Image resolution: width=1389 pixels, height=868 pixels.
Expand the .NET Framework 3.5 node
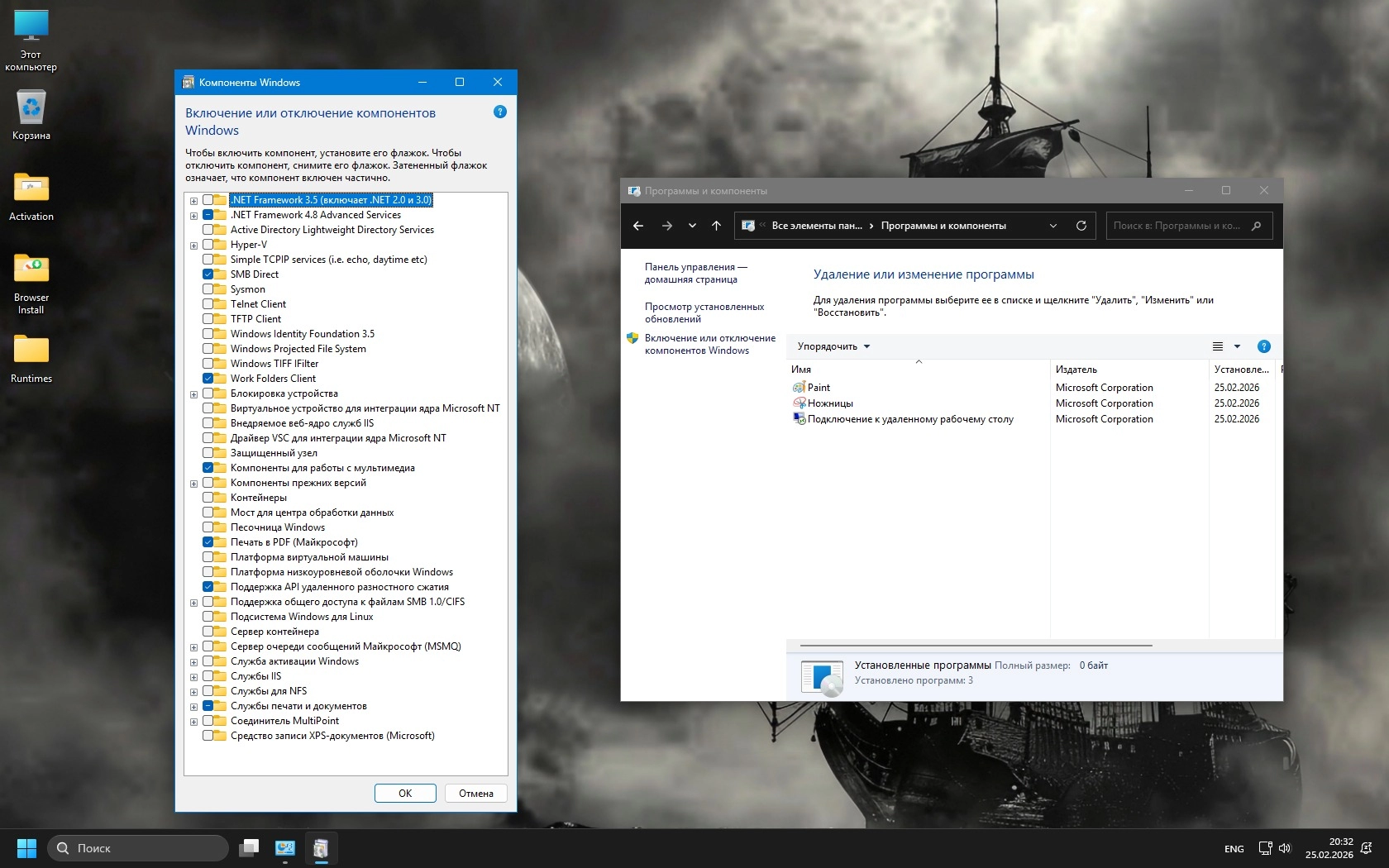pos(193,201)
